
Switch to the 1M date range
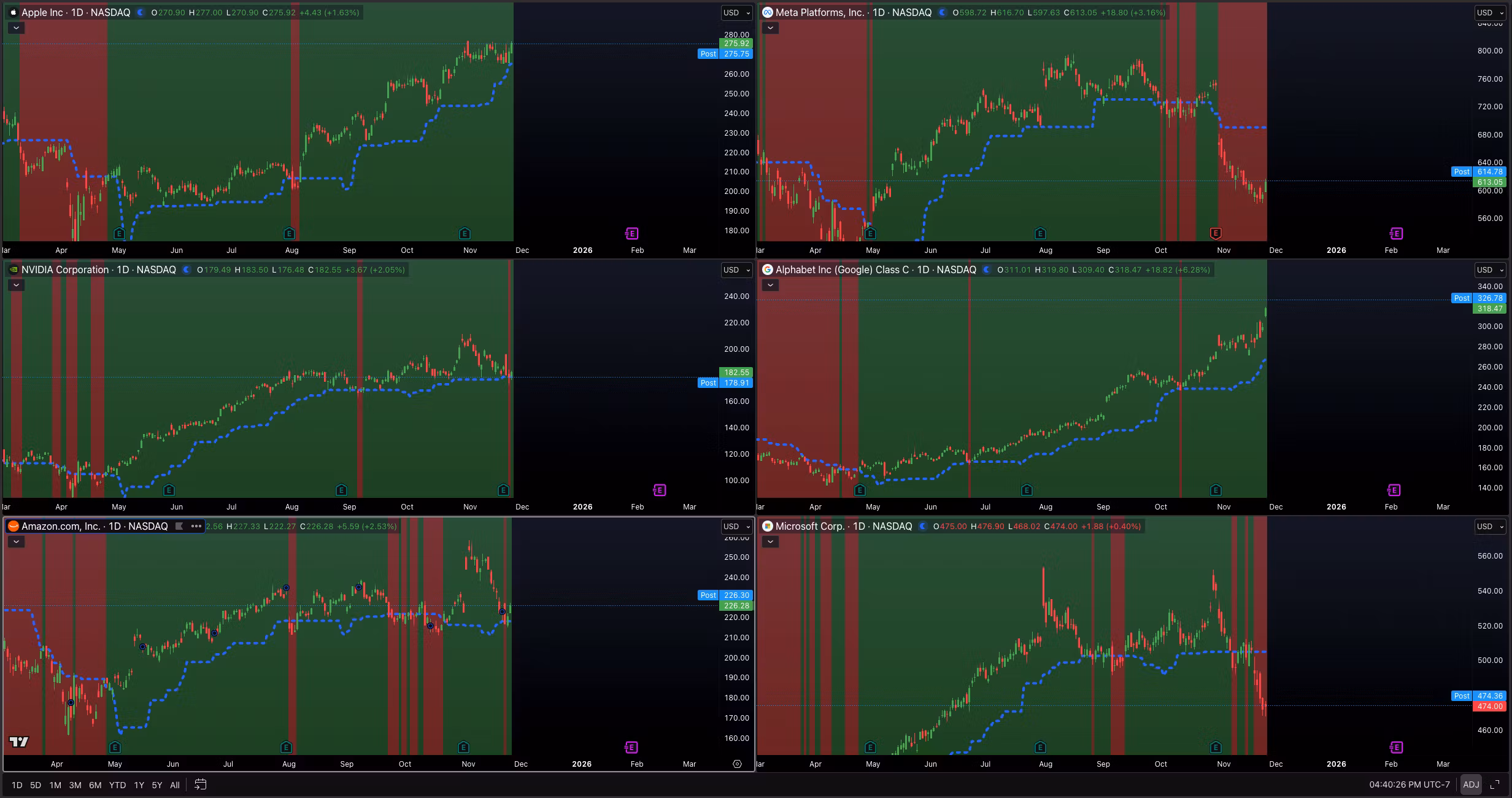55,784
